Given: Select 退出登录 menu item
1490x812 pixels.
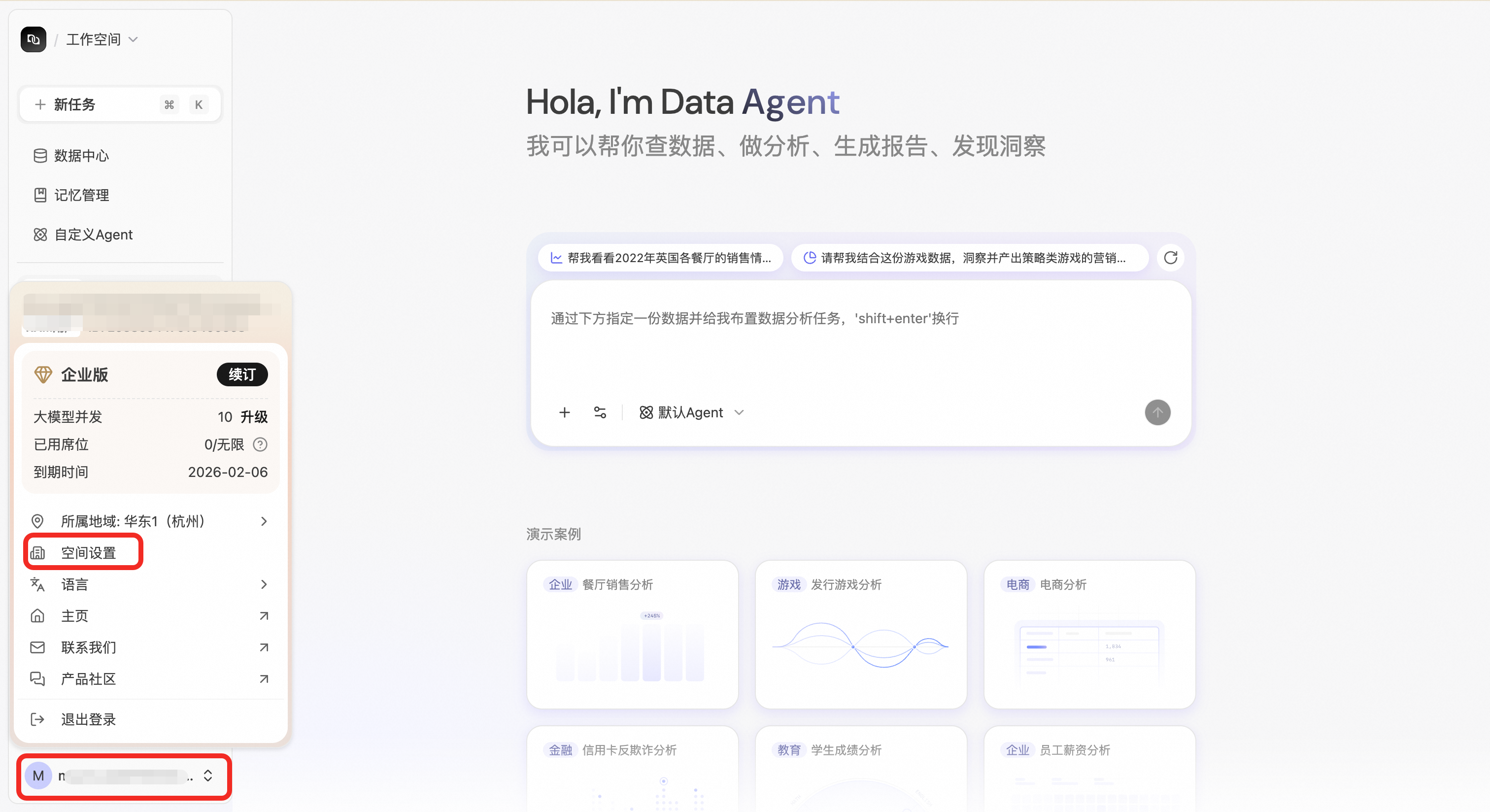Looking at the screenshot, I should click(88, 719).
